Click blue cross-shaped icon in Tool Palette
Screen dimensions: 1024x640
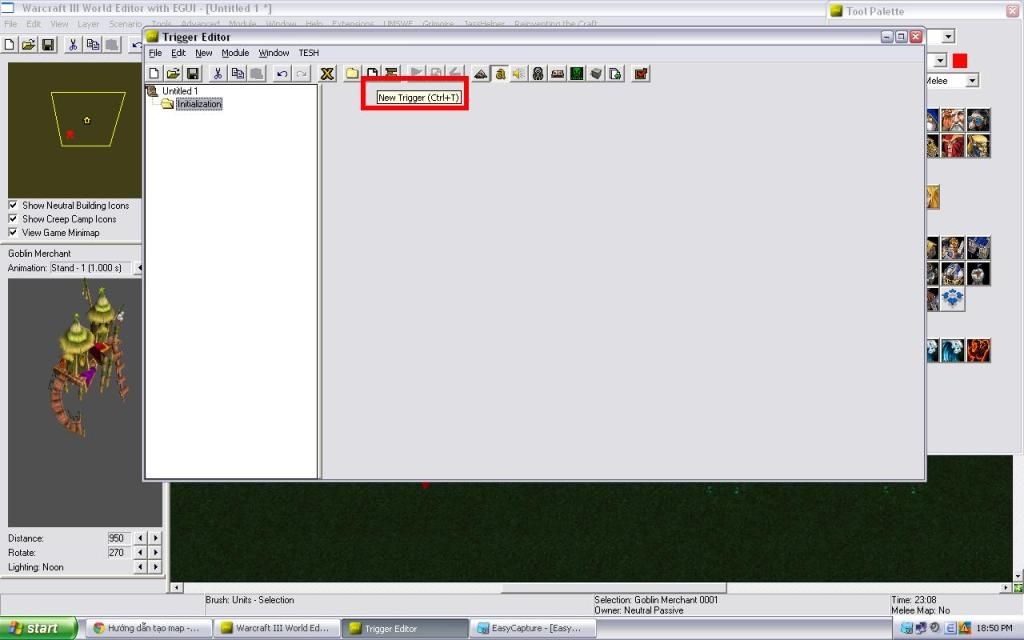[953, 299]
